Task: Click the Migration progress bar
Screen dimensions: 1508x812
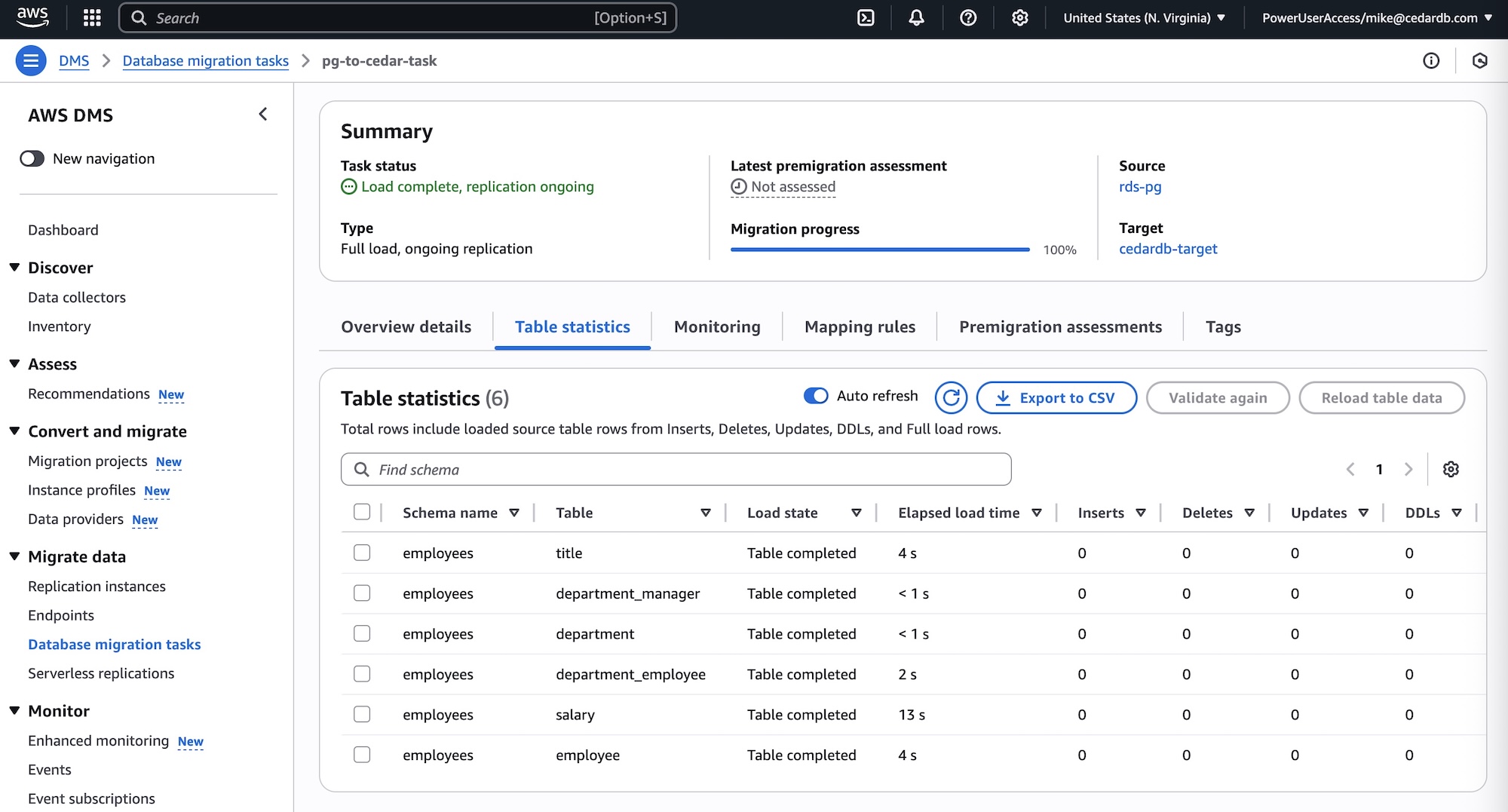Action: click(879, 250)
